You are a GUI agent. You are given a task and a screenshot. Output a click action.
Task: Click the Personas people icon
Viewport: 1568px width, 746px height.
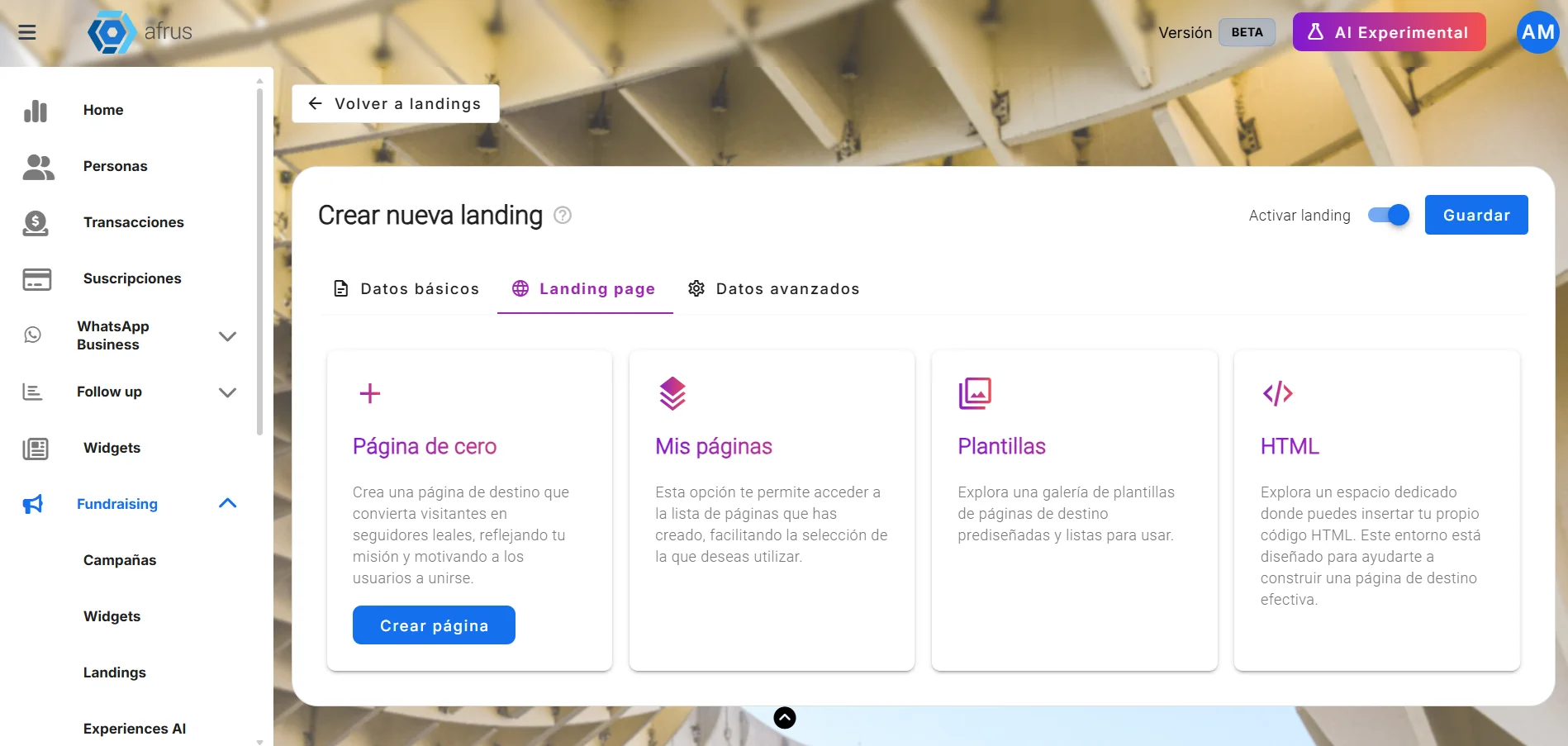pos(38,167)
